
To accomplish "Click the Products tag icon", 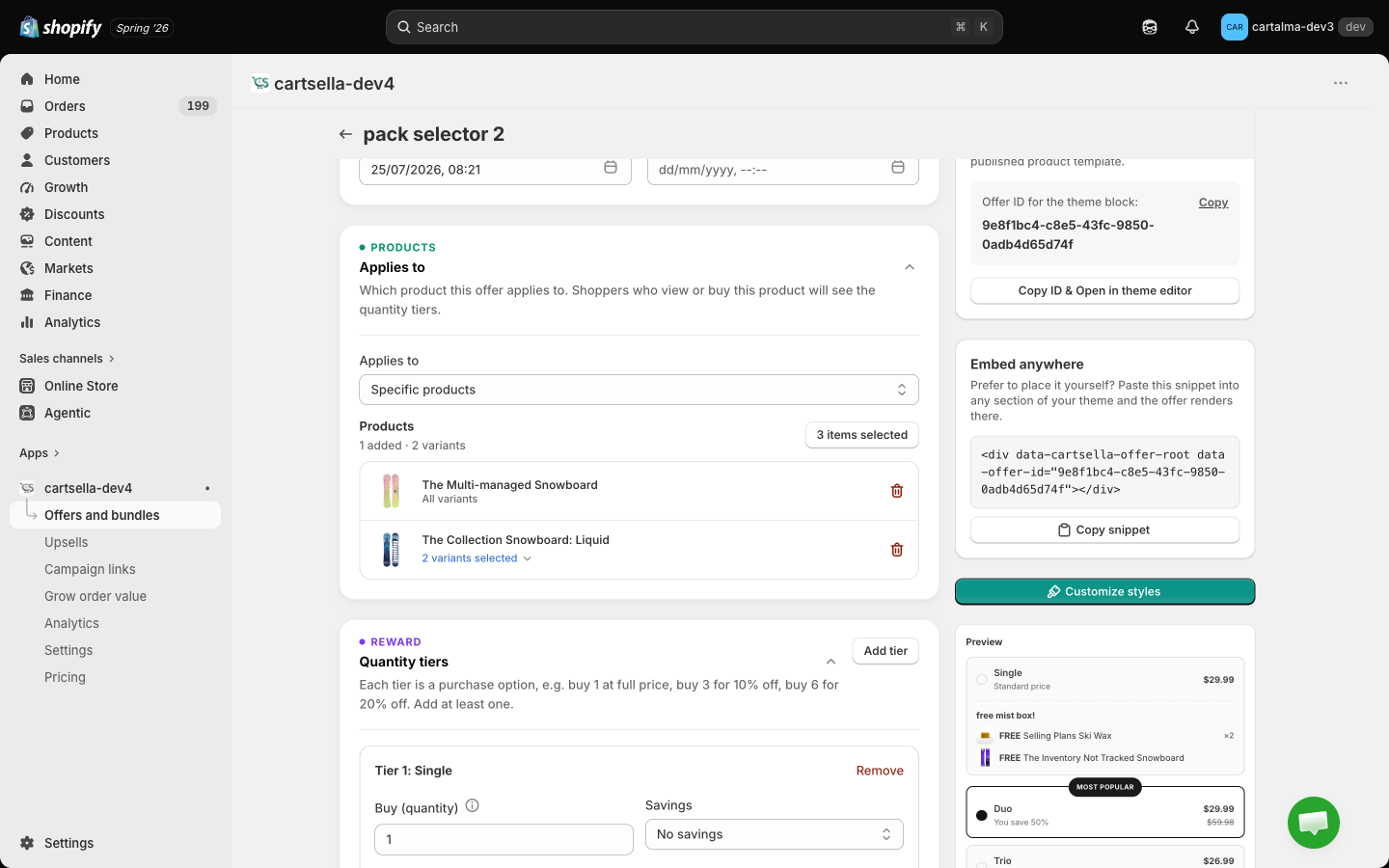I will pos(27,133).
